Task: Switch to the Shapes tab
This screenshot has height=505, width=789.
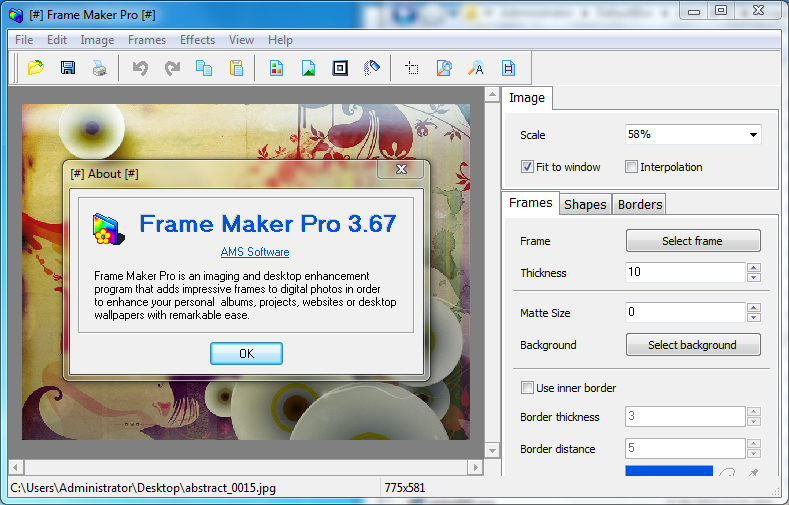Action: pyautogui.click(x=585, y=204)
